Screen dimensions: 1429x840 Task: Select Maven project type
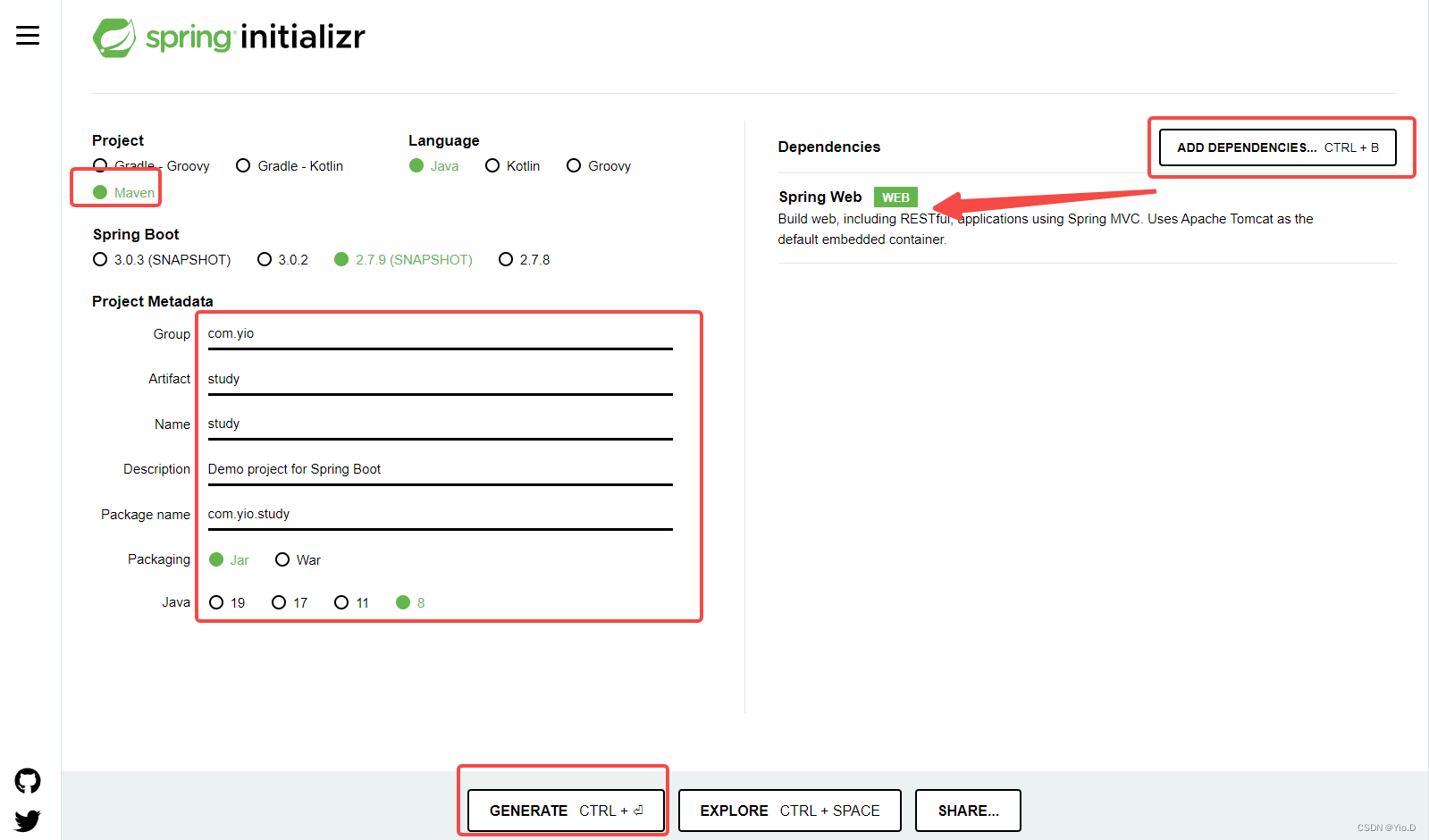click(124, 193)
